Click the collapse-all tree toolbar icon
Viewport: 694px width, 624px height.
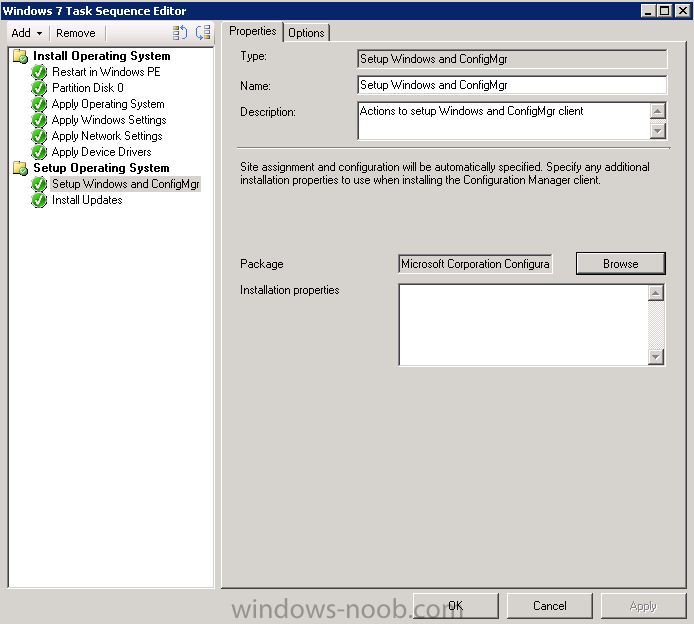click(203, 33)
